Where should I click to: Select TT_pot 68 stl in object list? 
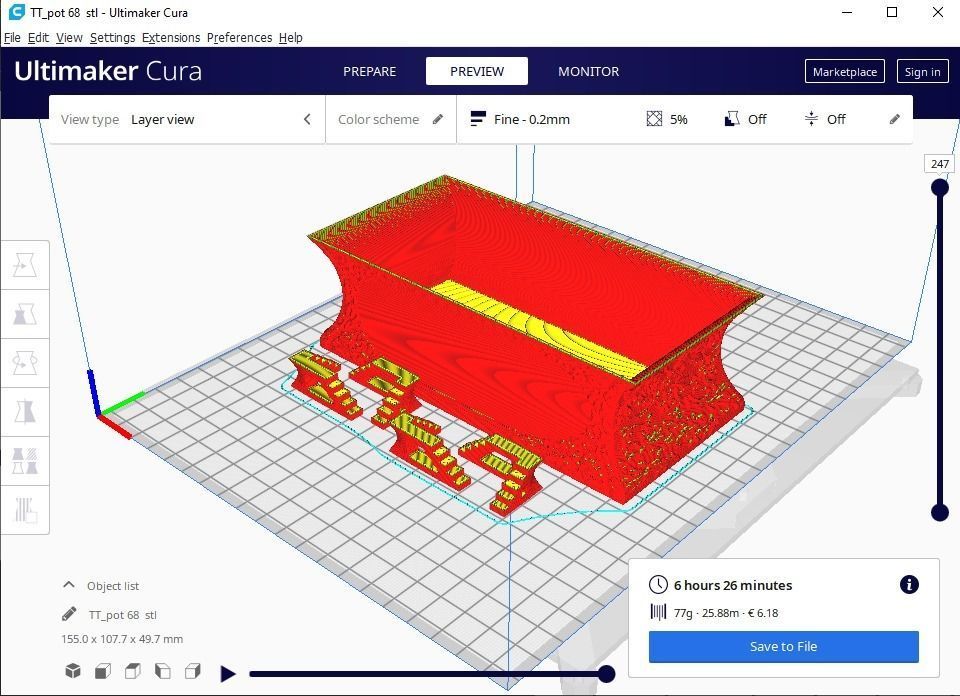122,615
